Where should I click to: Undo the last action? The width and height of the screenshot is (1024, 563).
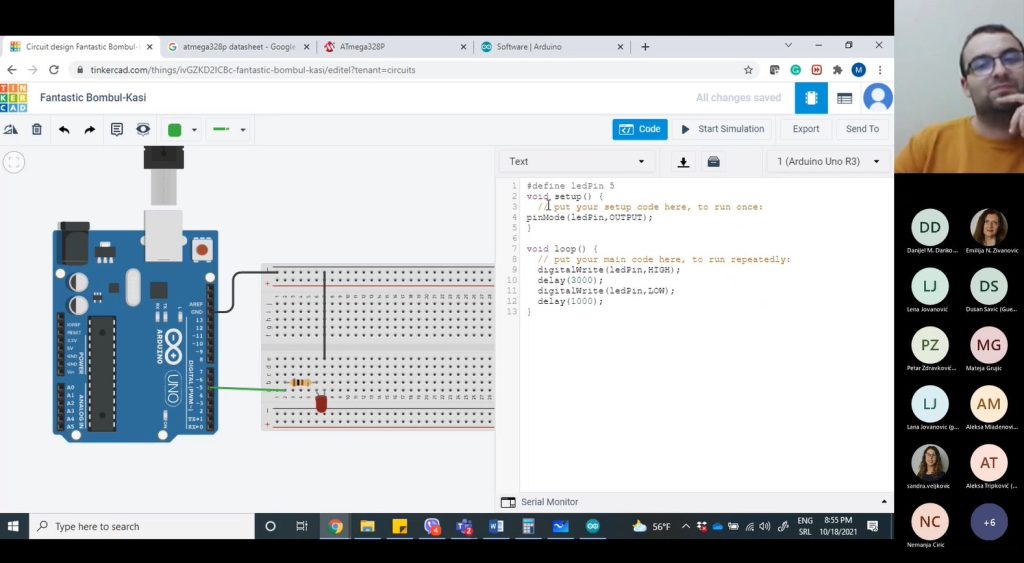[64, 129]
